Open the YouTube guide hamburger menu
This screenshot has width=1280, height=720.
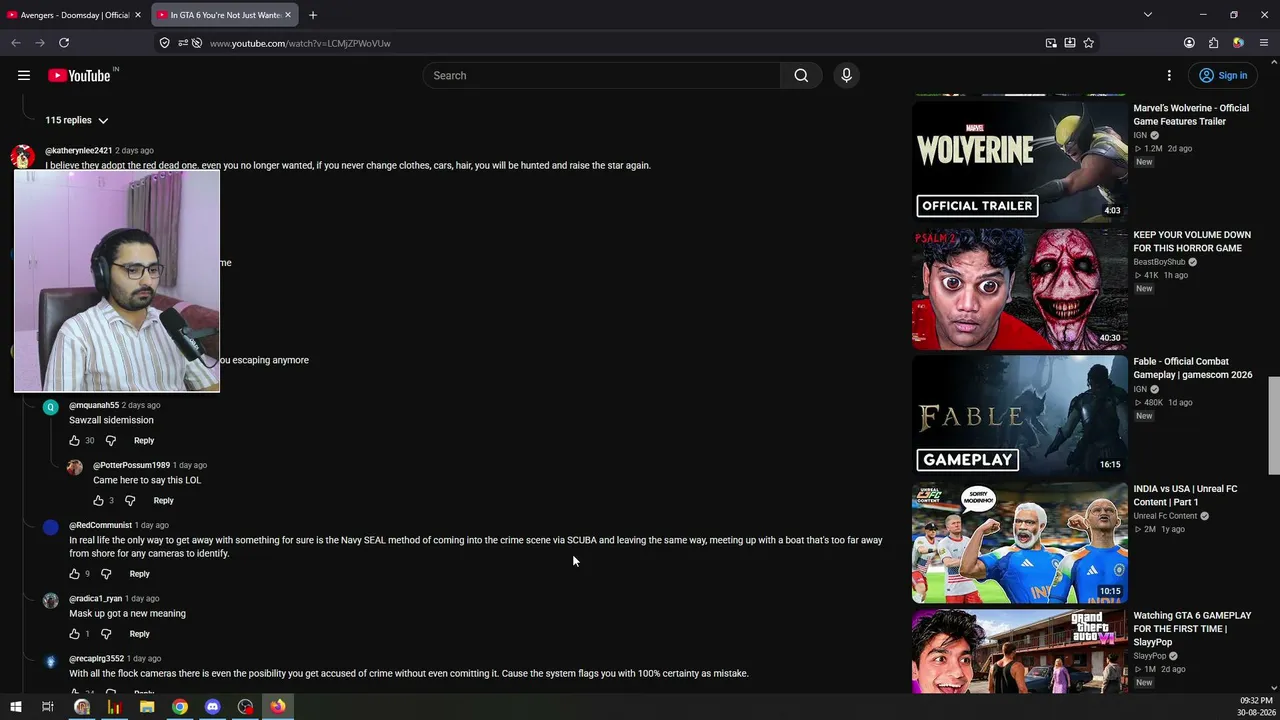click(24, 75)
